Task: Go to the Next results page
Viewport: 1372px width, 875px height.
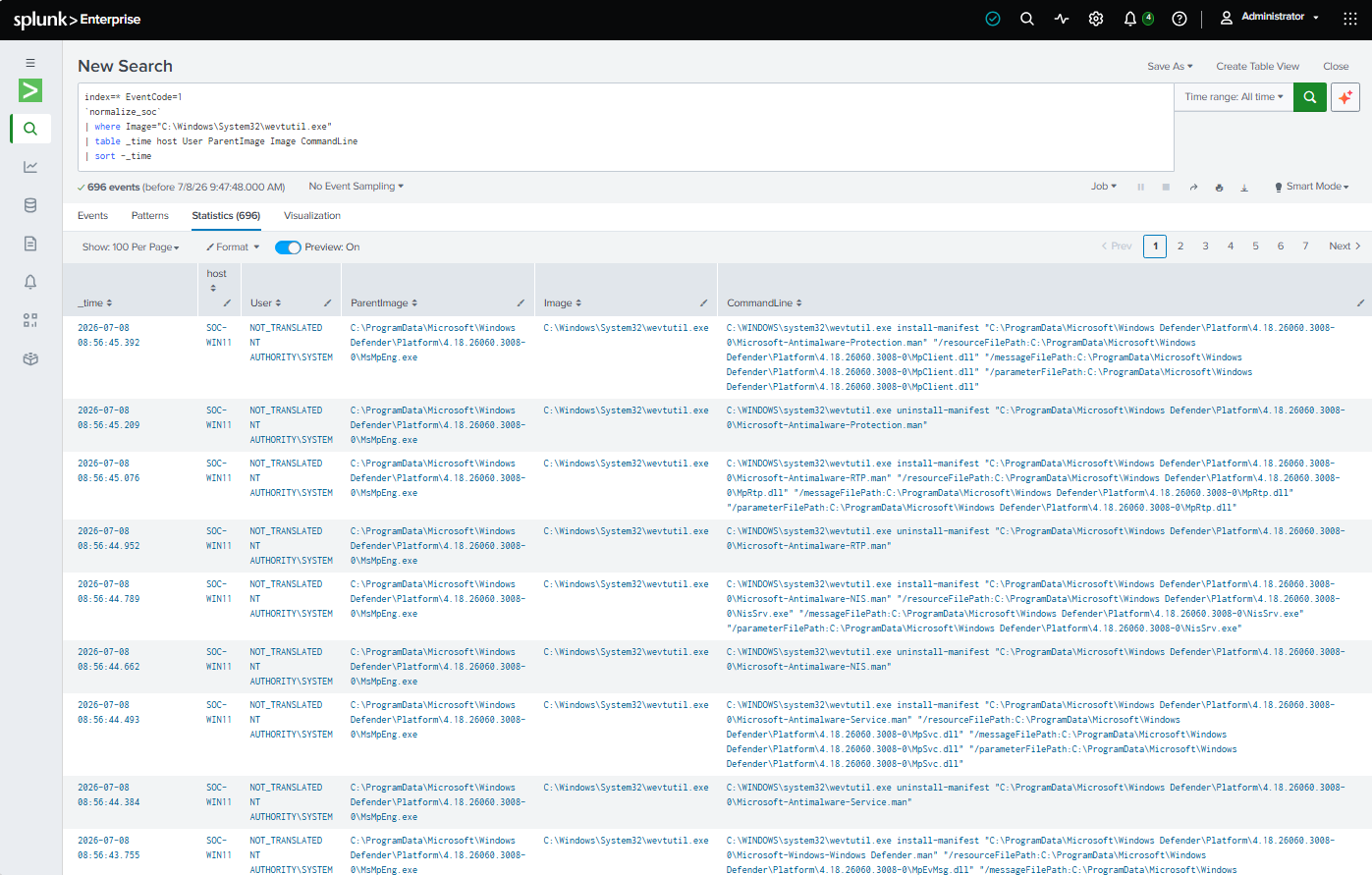Action: (x=1345, y=246)
